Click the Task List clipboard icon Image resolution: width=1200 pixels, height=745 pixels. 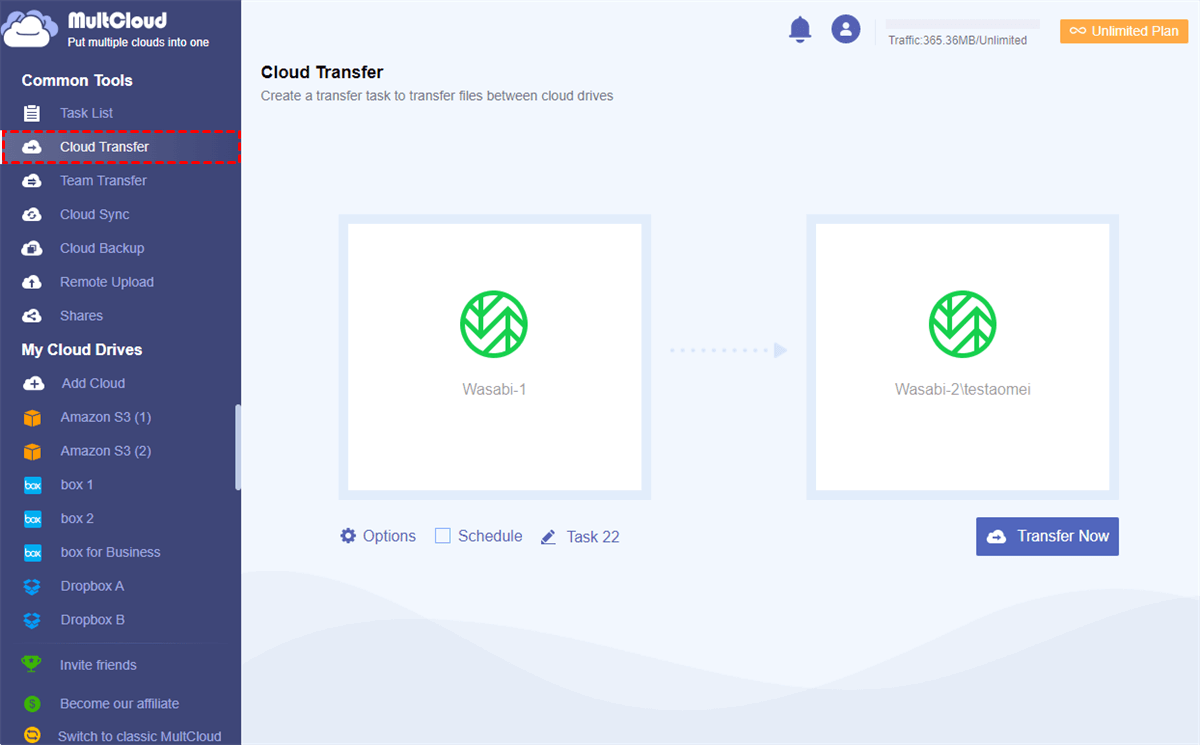tap(32, 113)
